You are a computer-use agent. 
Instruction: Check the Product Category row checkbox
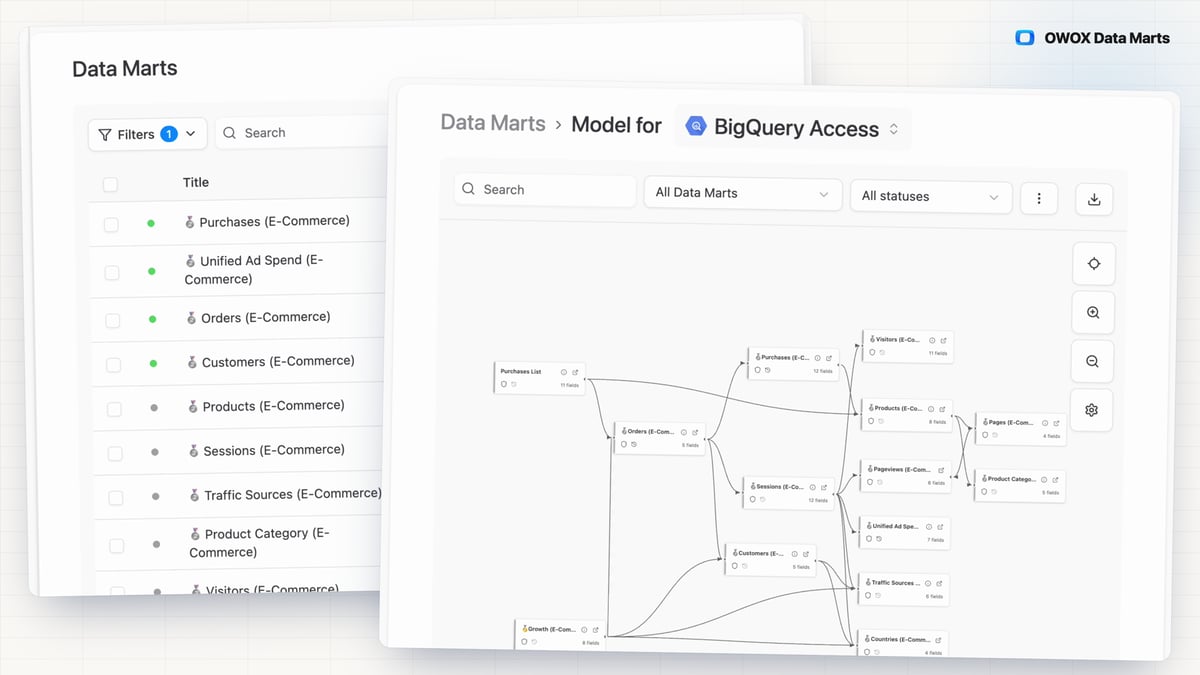tap(117, 545)
